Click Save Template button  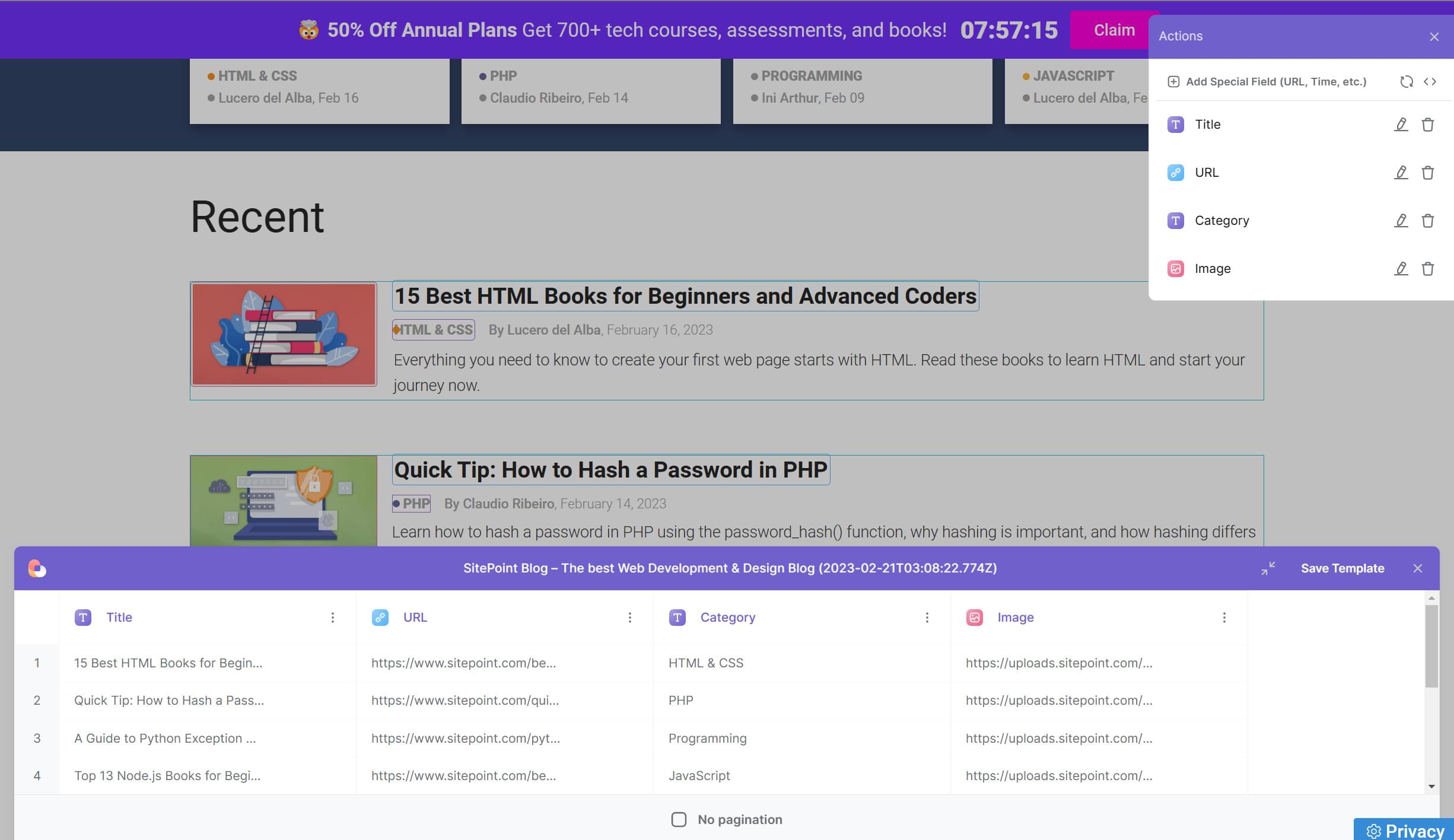pos(1342,568)
